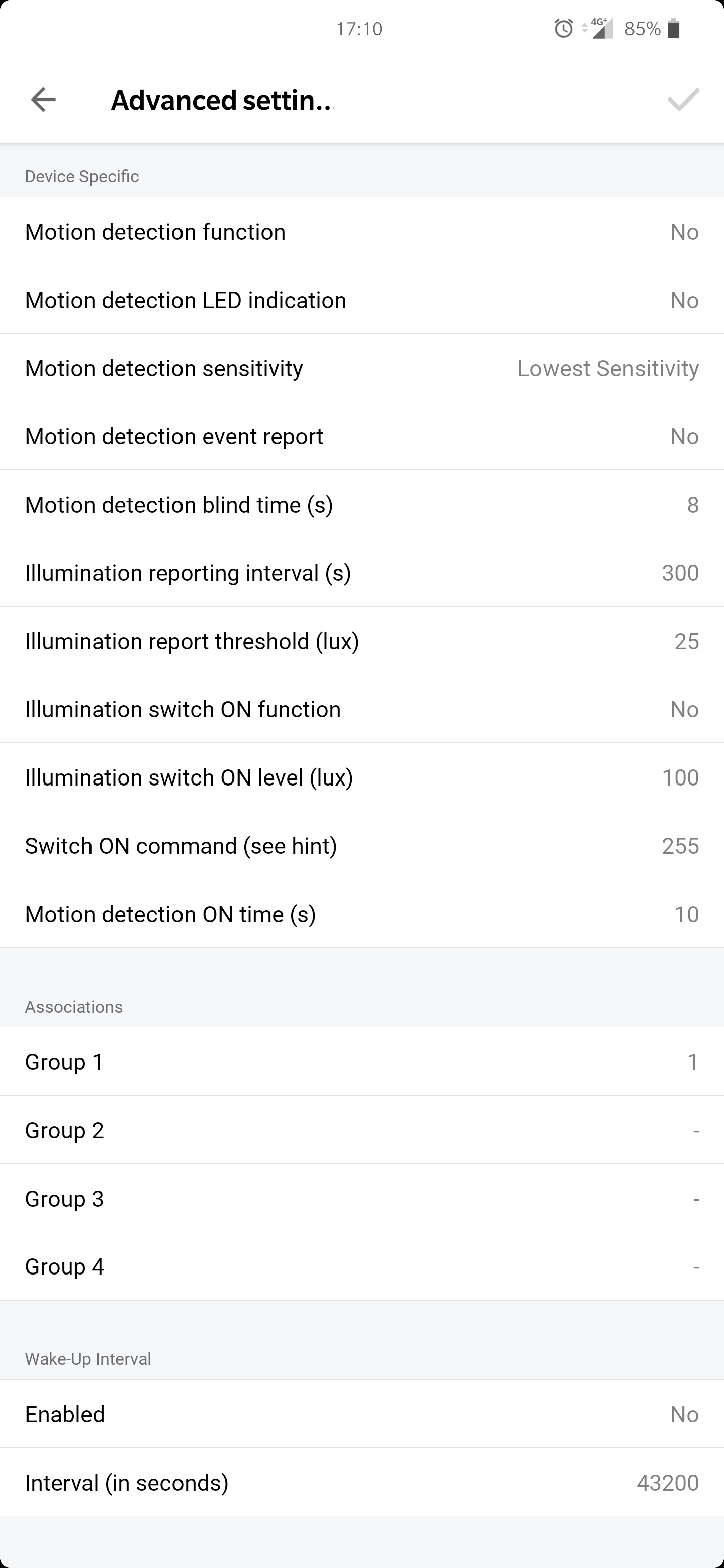Image resolution: width=724 pixels, height=1568 pixels.
Task: Select Association Group 4 row
Action: coord(361,1266)
